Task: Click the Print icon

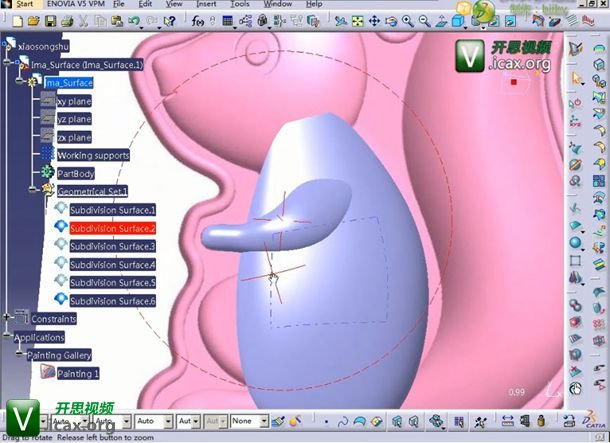Action: click(x=67, y=21)
